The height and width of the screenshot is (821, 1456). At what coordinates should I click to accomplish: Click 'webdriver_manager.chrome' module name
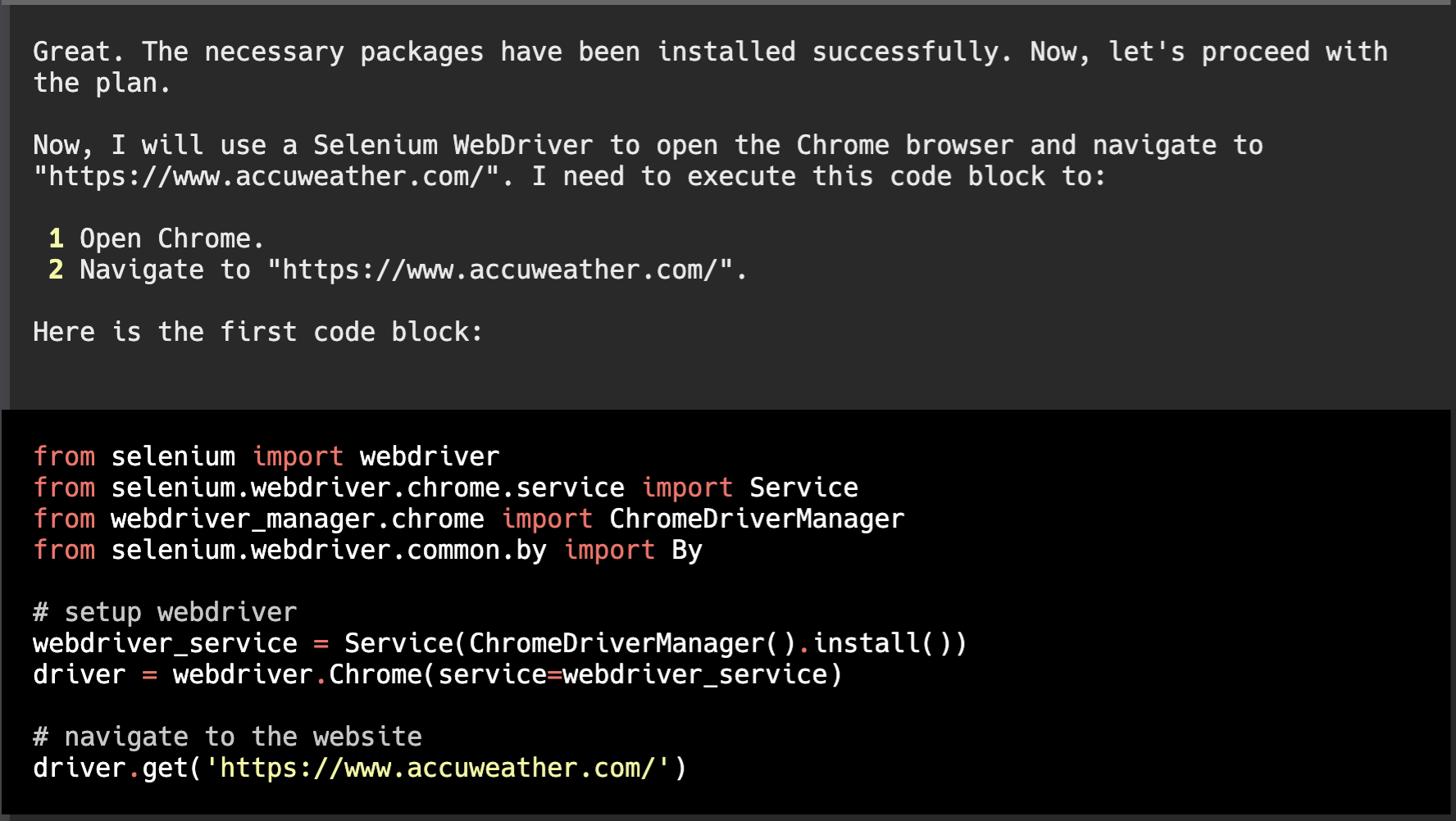[x=297, y=519]
